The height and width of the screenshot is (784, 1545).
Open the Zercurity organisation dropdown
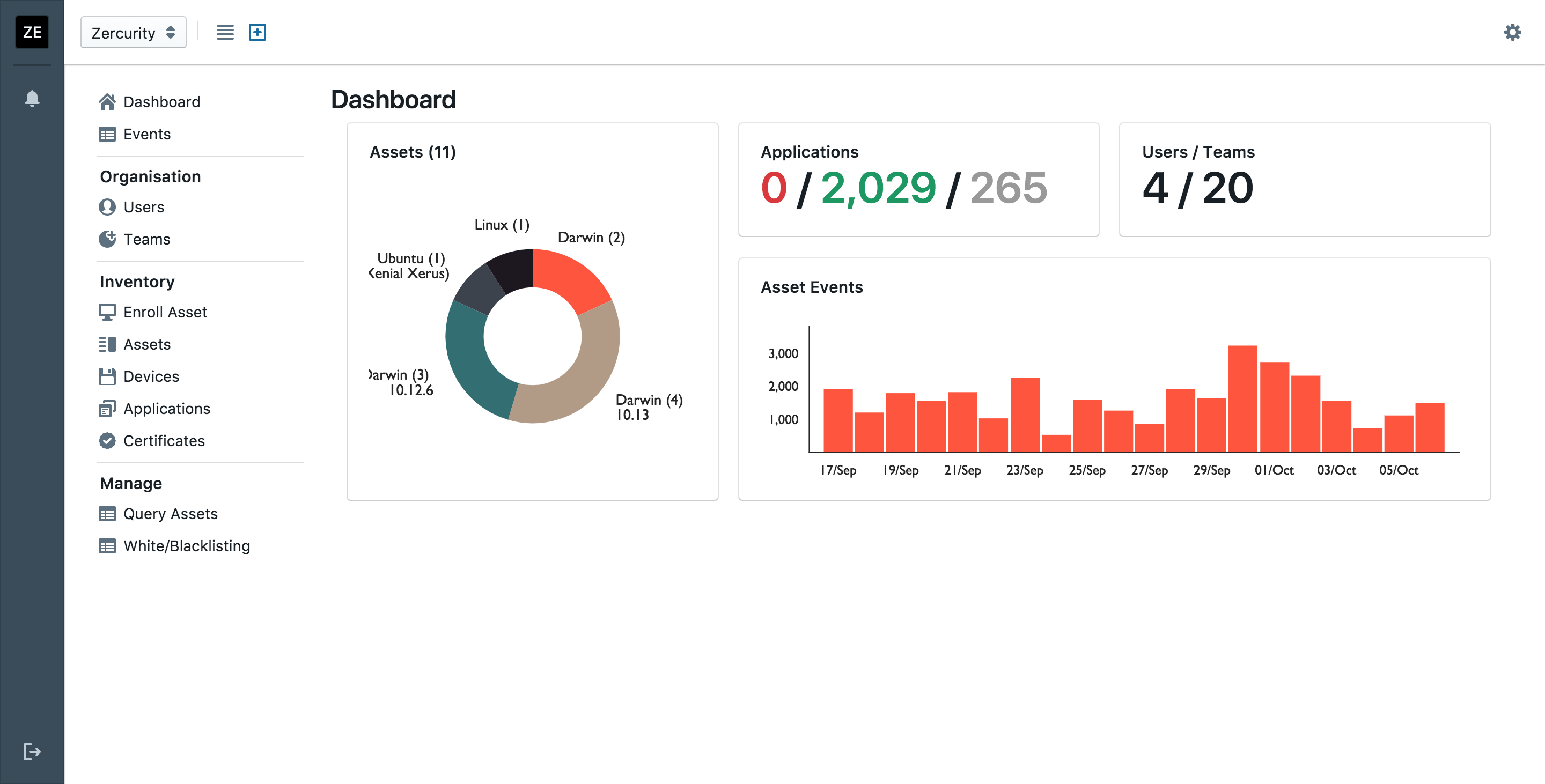click(x=133, y=32)
